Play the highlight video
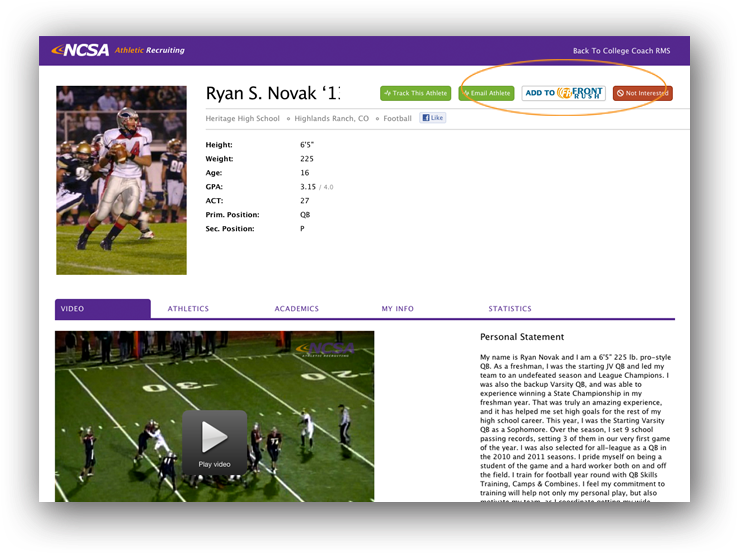 [x=214, y=442]
